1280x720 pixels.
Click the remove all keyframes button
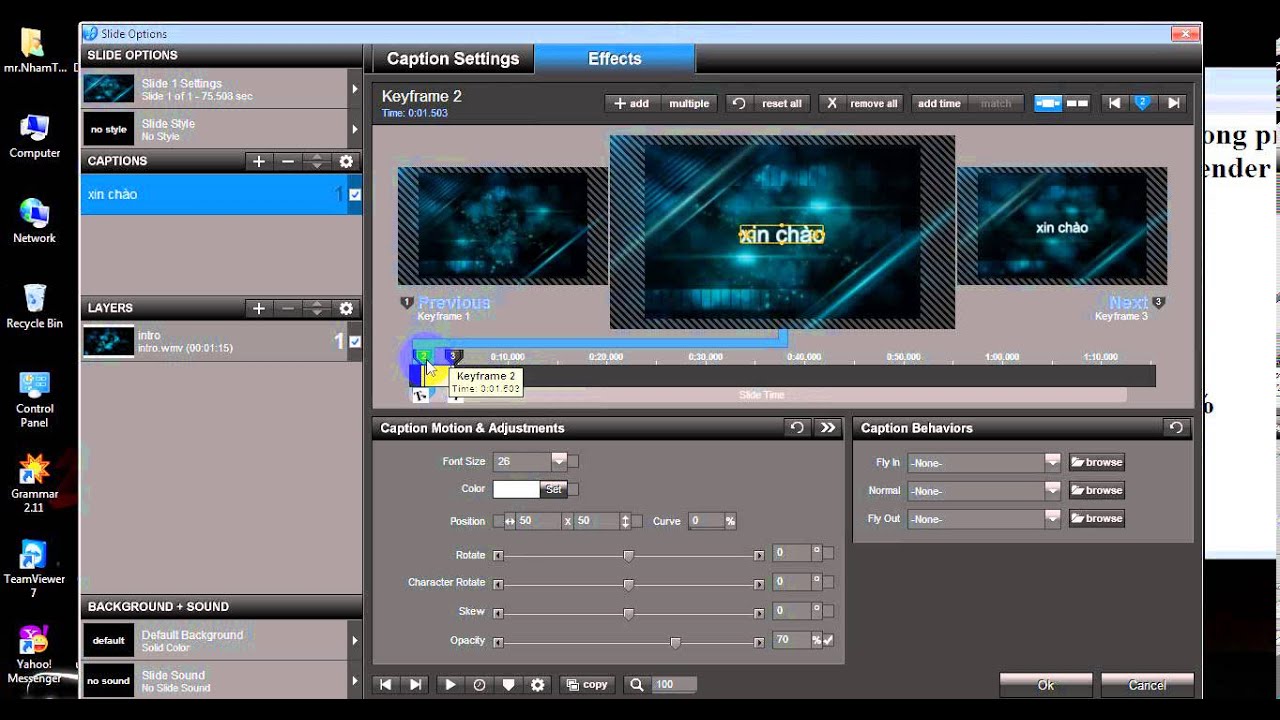[860, 103]
